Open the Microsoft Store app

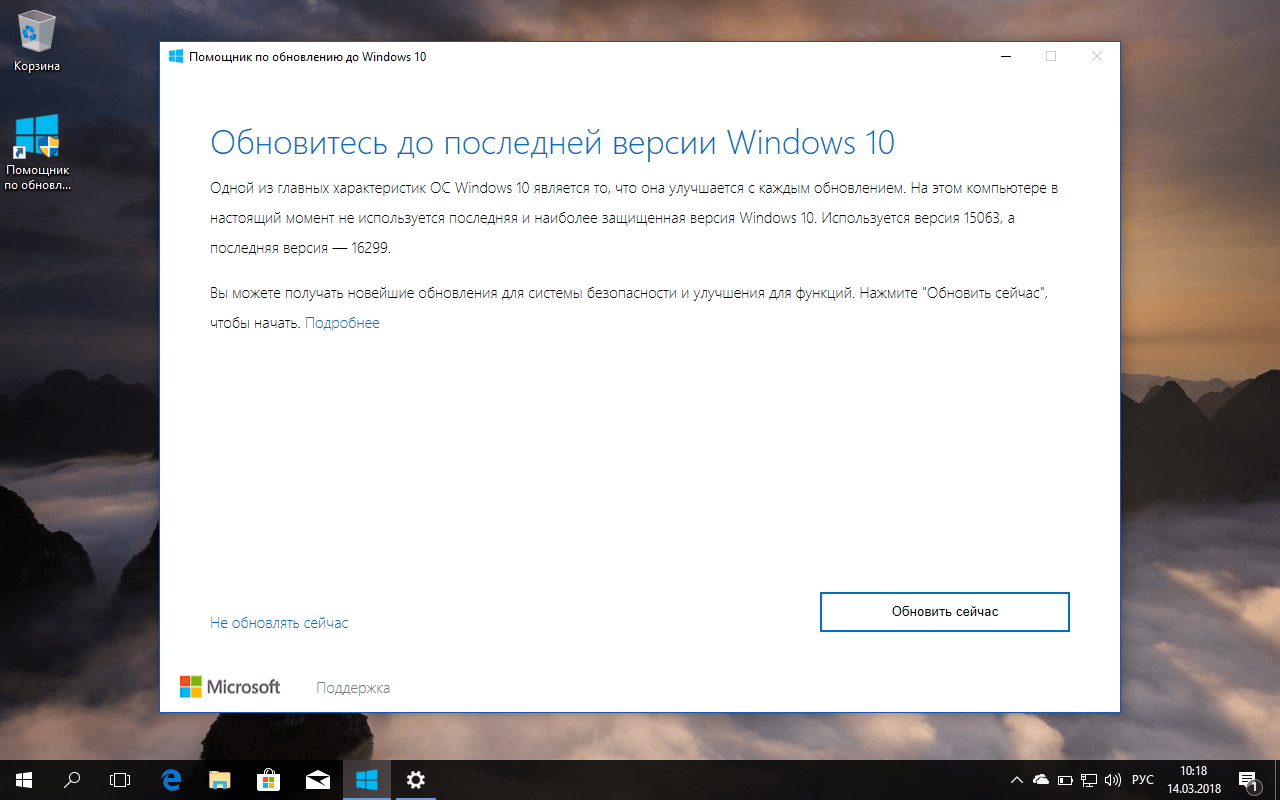click(x=268, y=779)
